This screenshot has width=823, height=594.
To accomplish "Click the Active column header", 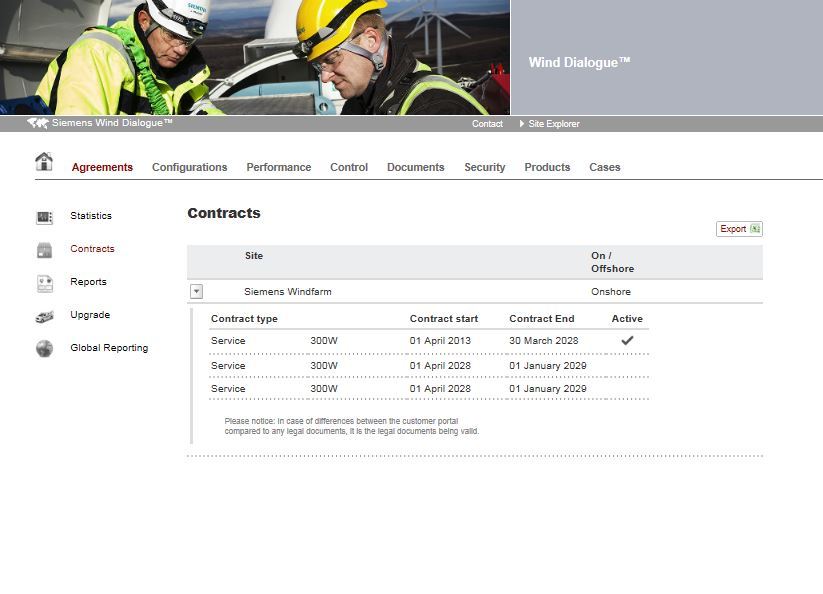I will pos(627,319).
